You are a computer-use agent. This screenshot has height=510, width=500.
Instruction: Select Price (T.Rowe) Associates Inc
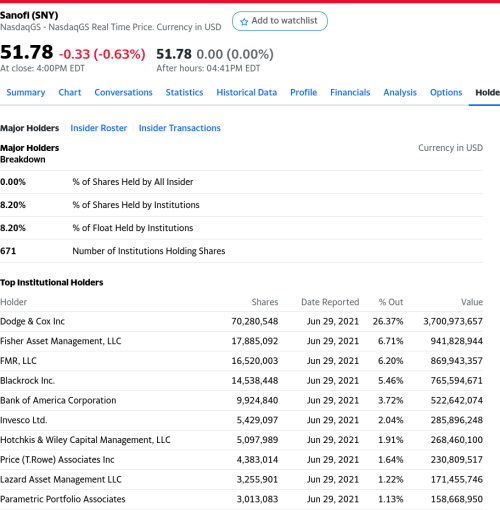coord(57,459)
